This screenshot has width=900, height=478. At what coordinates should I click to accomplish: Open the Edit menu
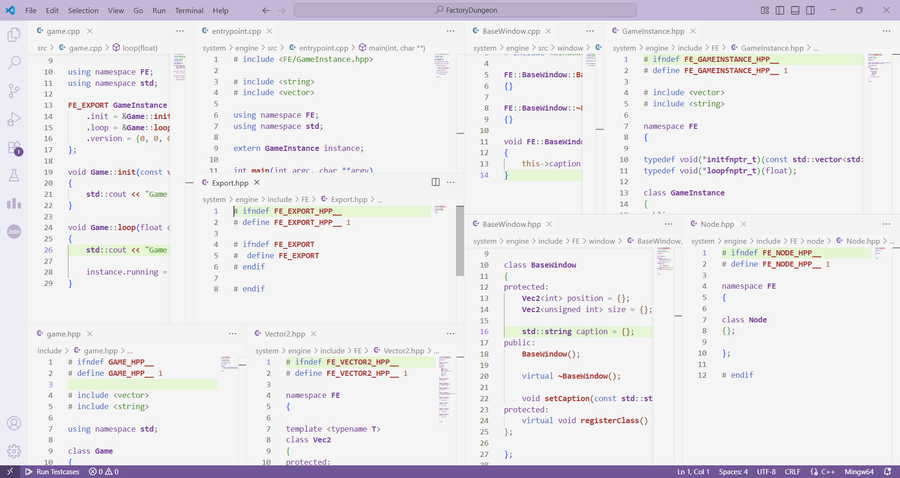point(52,10)
